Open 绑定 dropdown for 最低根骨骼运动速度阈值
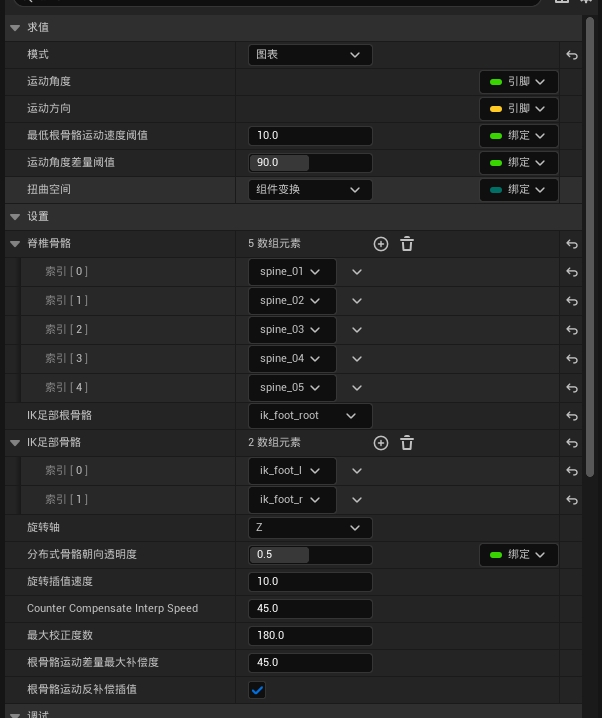 (x=519, y=136)
